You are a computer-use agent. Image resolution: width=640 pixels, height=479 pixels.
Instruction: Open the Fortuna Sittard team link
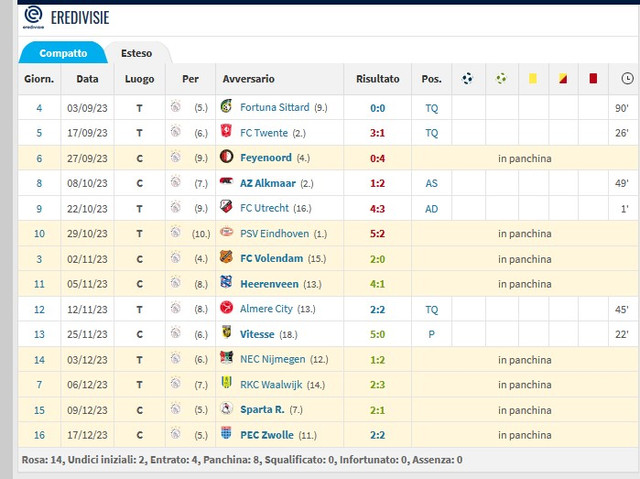(274, 107)
